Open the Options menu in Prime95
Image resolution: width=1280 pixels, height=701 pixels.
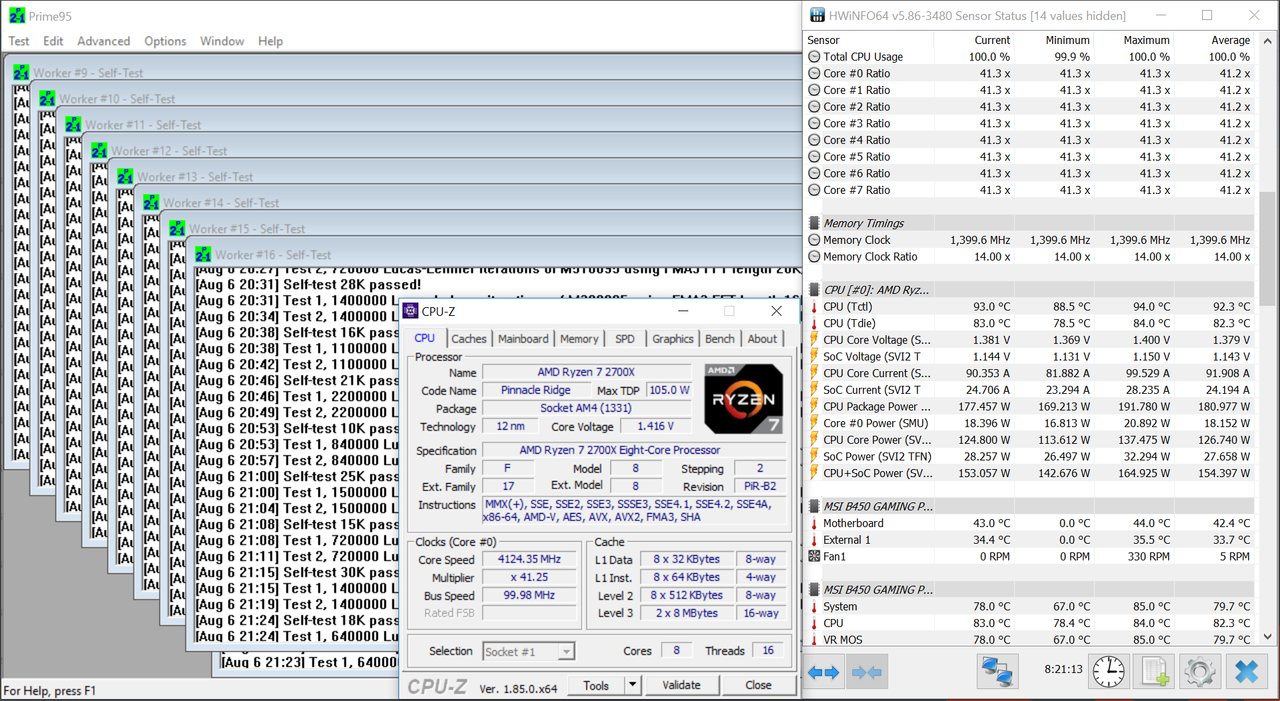(x=165, y=41)
